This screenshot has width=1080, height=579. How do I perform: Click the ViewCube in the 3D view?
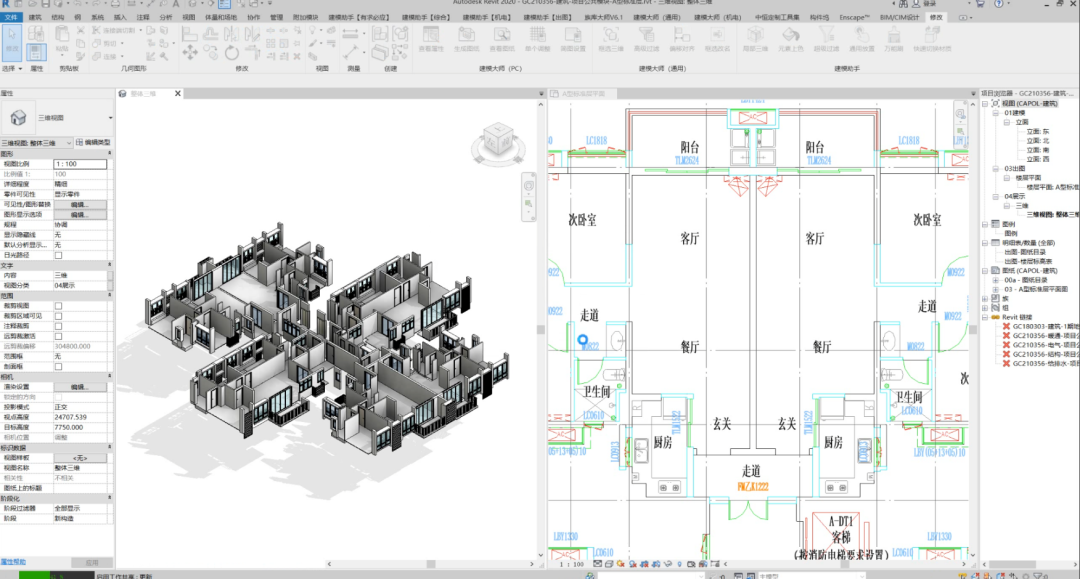pos(498,140)
